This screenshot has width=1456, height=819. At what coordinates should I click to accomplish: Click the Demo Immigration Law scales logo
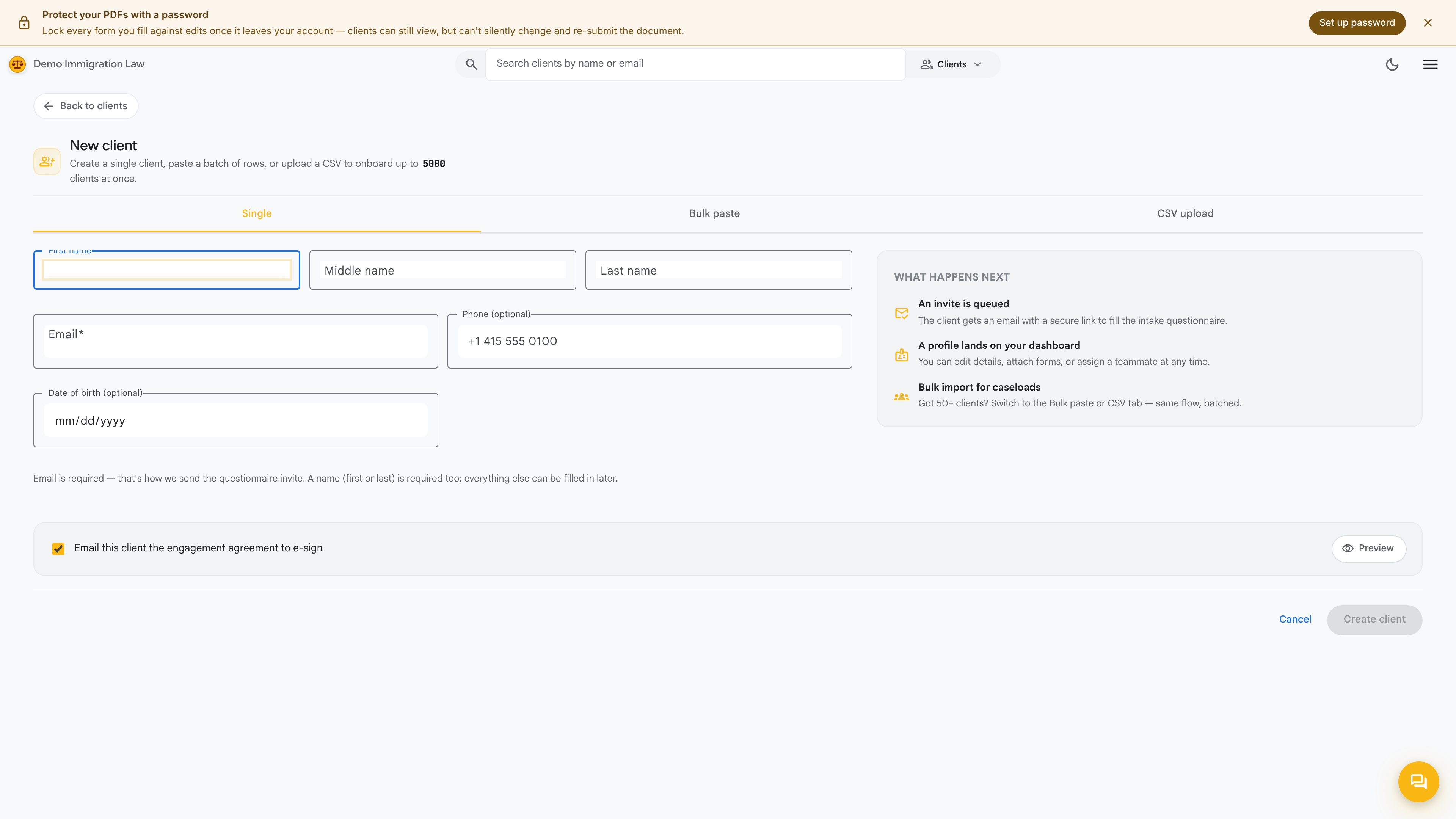click(x=17, y=64)
